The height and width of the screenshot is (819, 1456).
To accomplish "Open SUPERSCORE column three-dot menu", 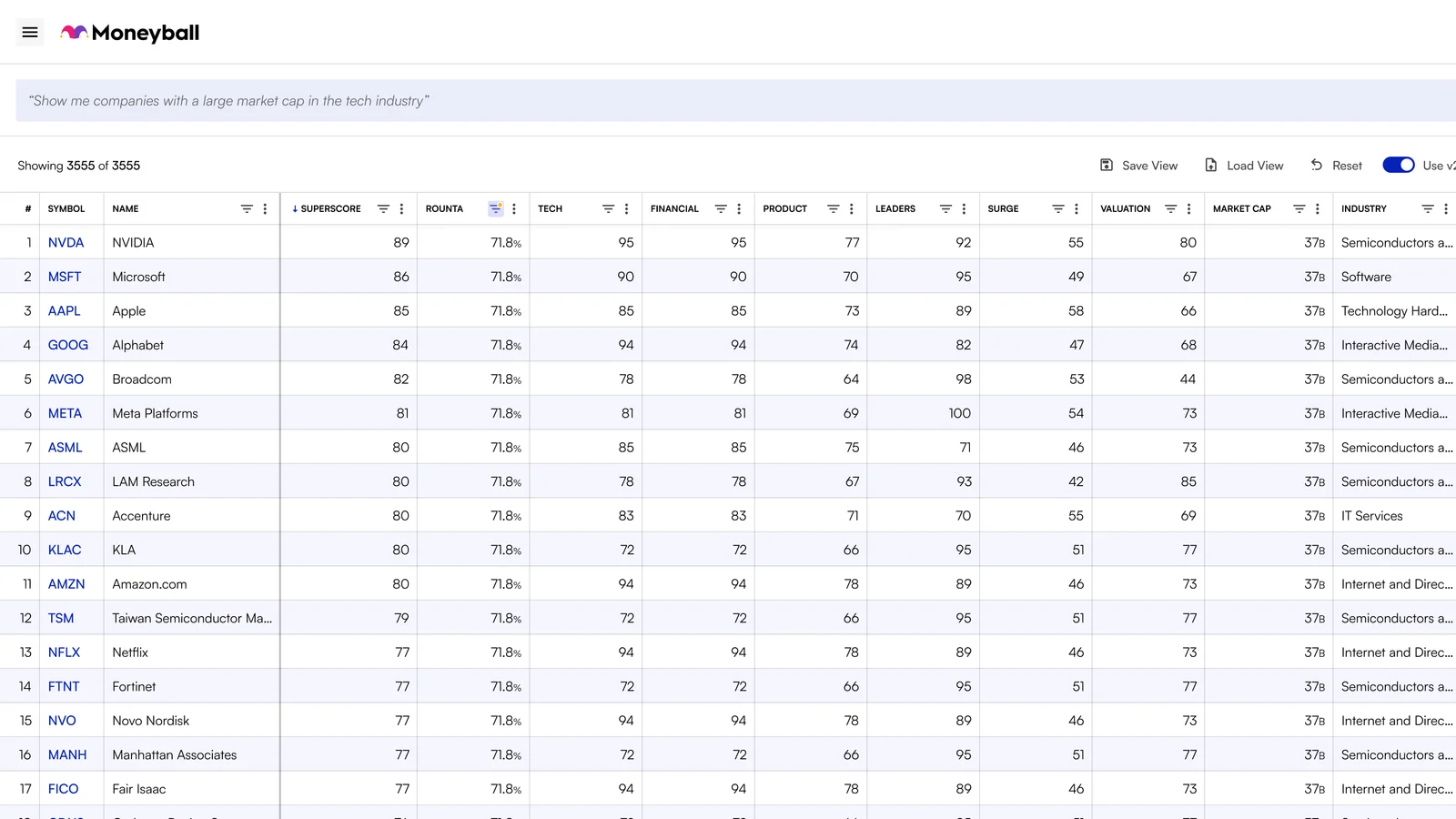I will click(401, 209).
